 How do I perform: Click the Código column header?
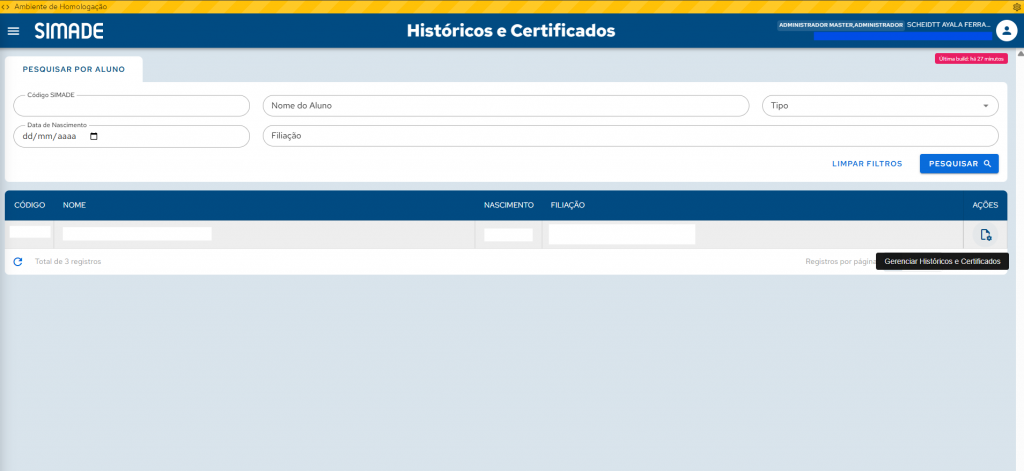pos(30,205)
